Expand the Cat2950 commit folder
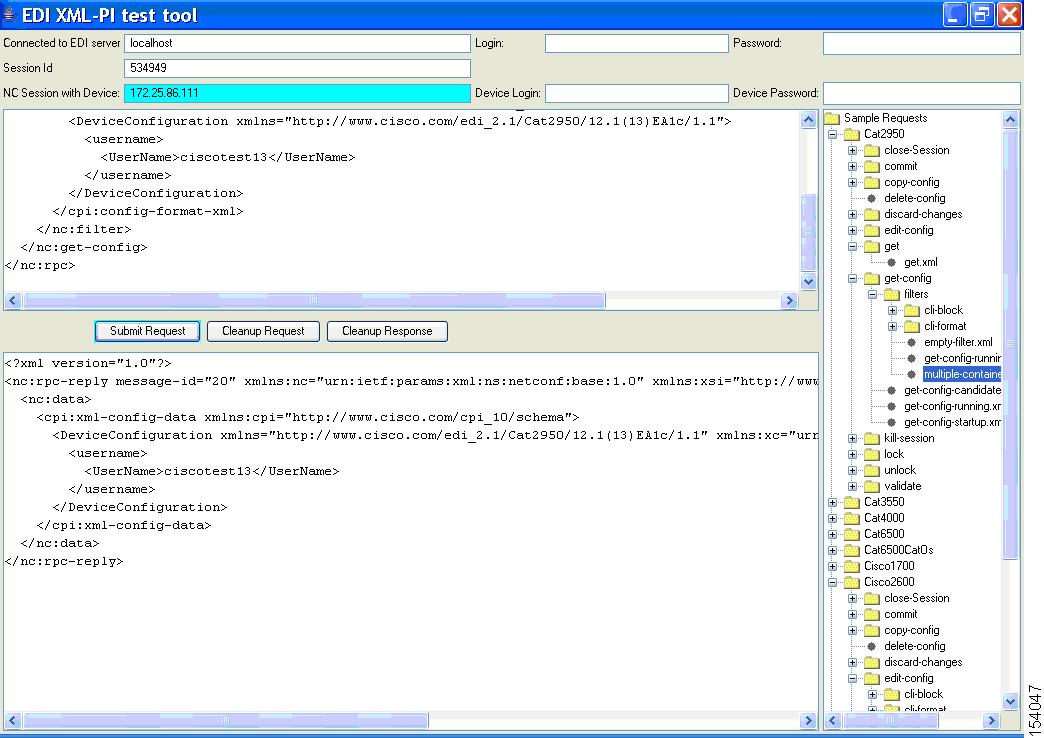The width and height of the screenshot is (1044, 738). coord(852,167)
